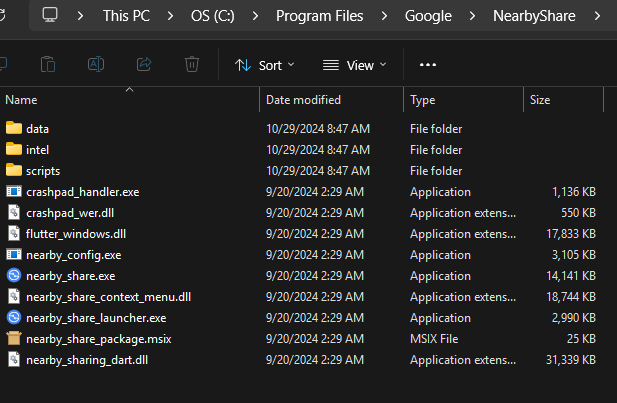Click the 25 KB size value

(x=581, y=339)
